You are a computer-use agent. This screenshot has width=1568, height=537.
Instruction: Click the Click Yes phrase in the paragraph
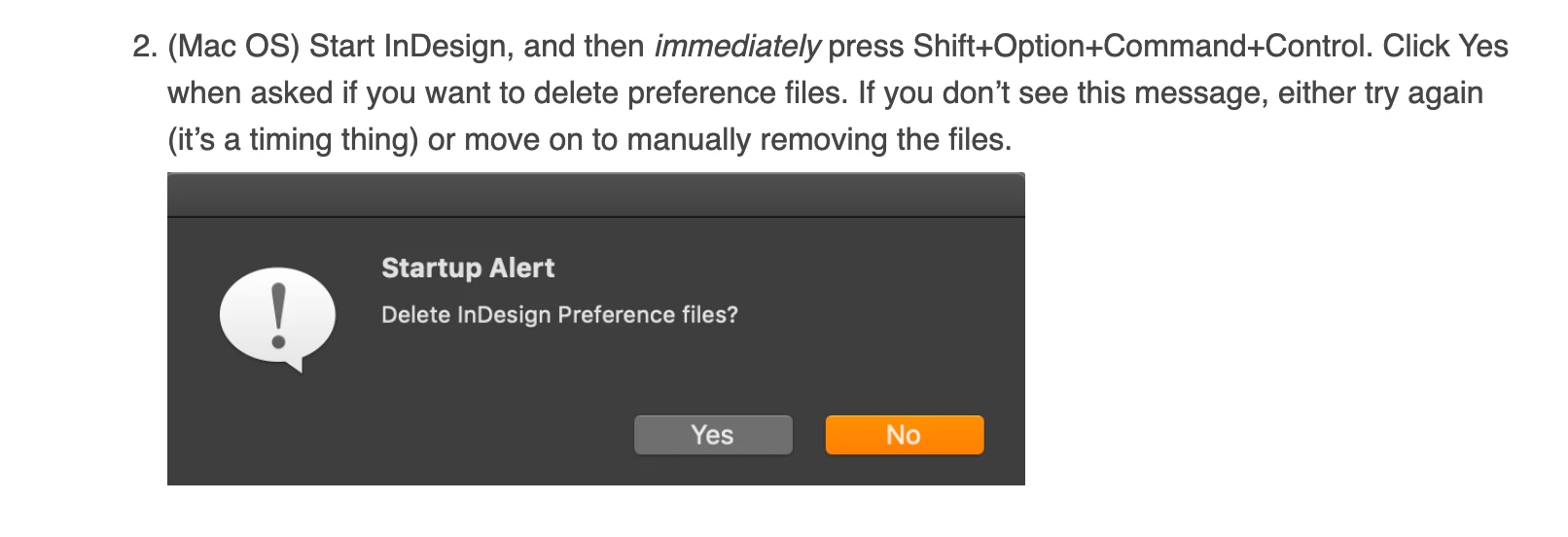[1445, 47]
